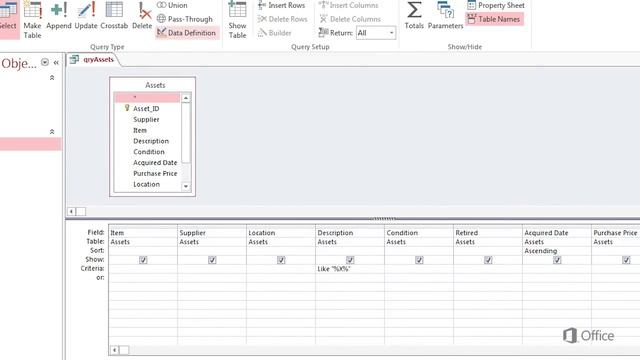Image resolution: width=640 pixels, height=360 pixels.
Task: Uncheck Show for Item column
Action: click(x=143, y=260)
